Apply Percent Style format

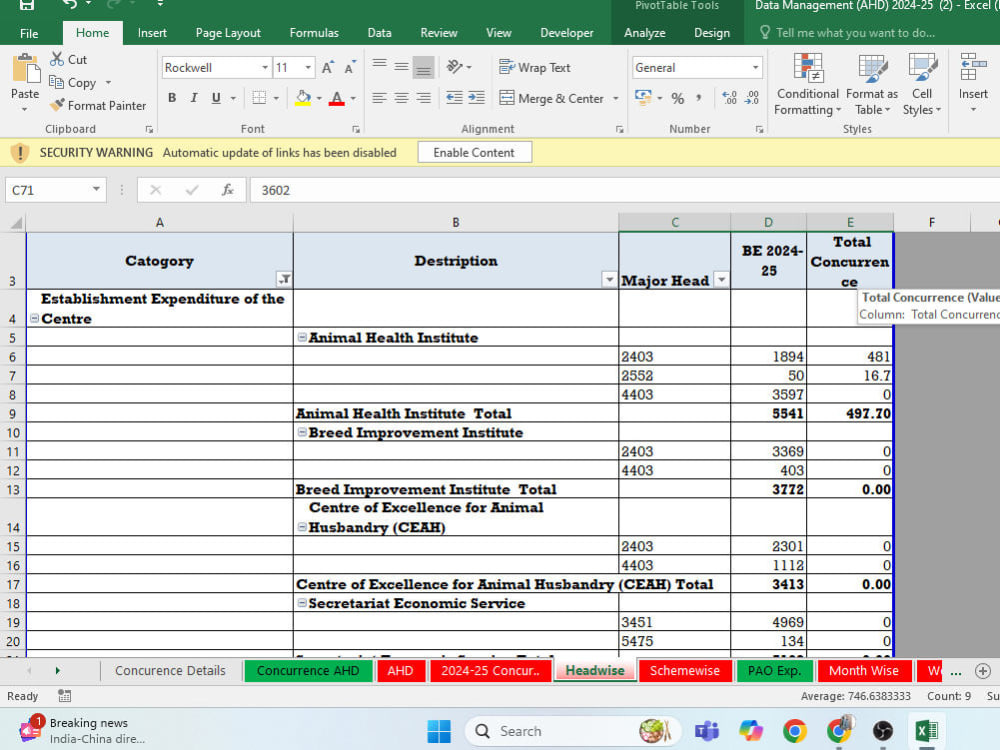click(x=678, y=98)
